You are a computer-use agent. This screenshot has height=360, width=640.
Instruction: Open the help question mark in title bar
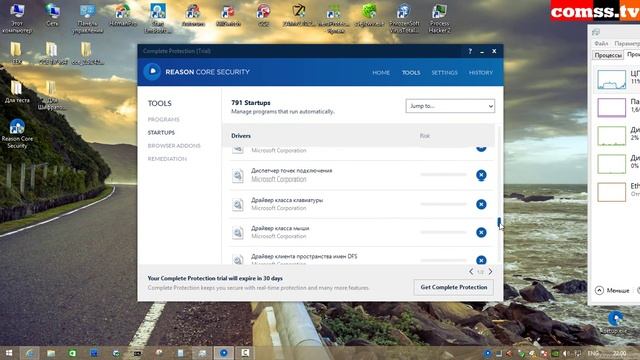(470, 51)
